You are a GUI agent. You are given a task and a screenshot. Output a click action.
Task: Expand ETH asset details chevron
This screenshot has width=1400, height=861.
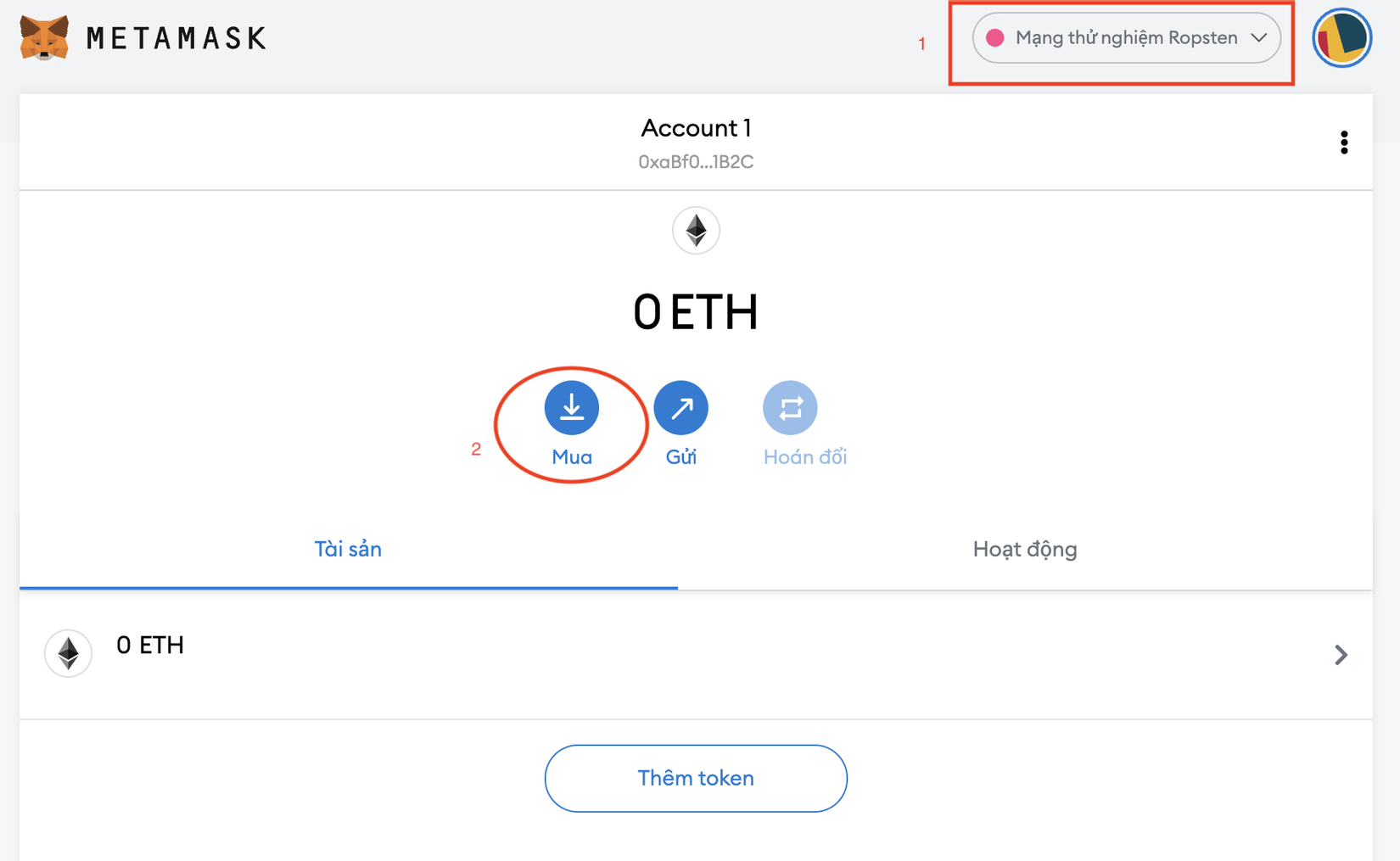point(1341,655)
